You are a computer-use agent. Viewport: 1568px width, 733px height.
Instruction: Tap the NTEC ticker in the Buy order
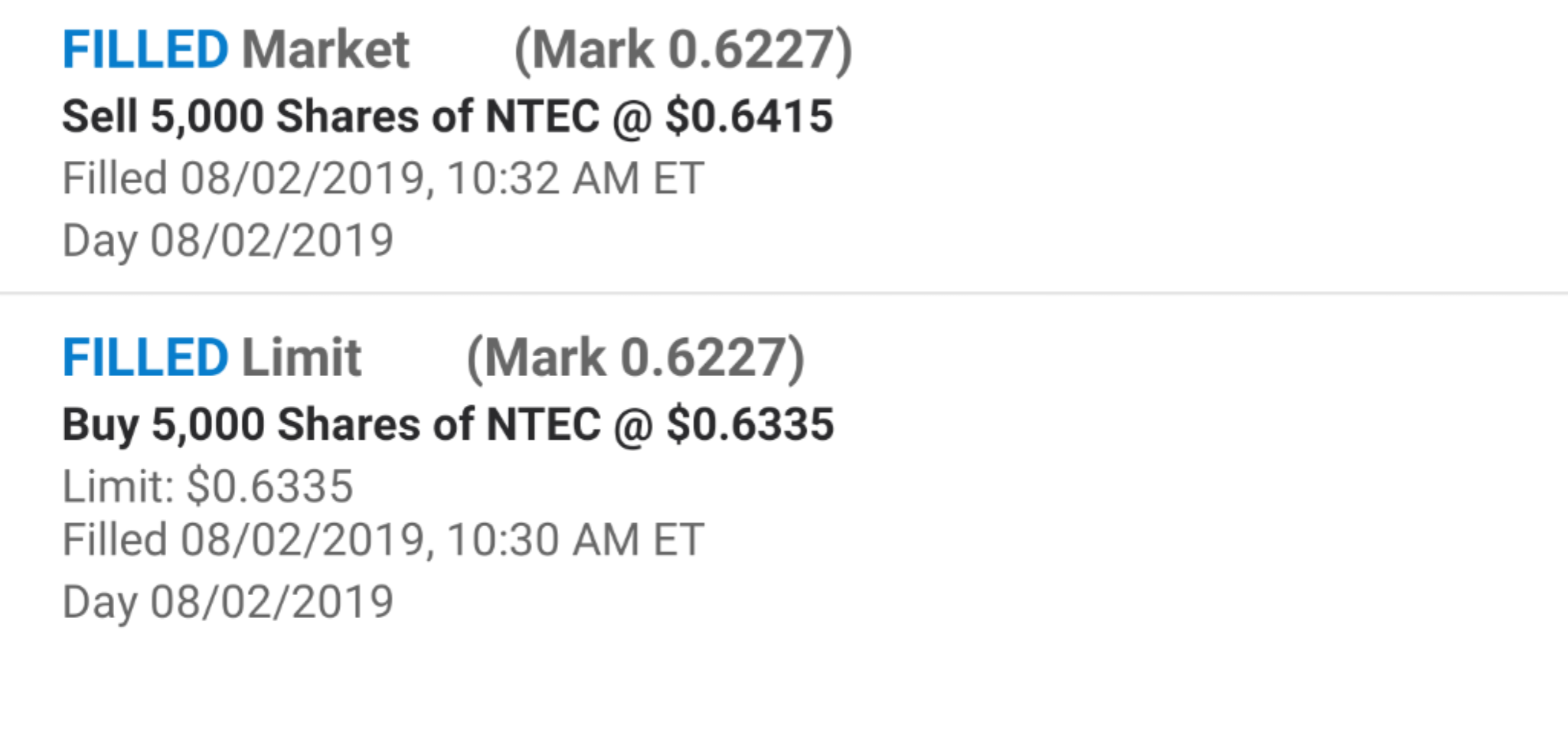544,424
